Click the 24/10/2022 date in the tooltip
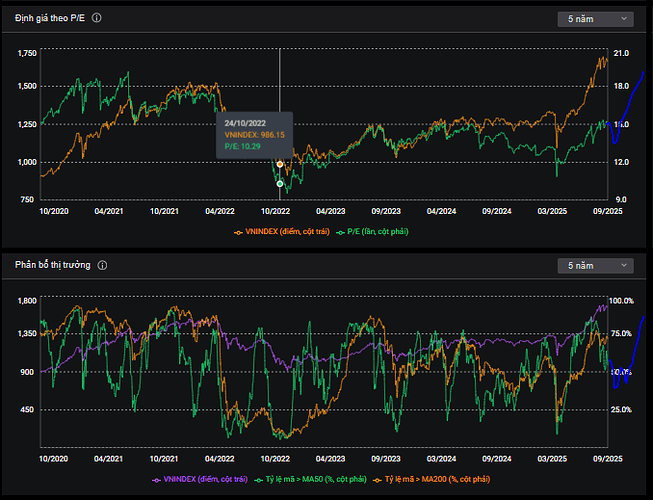This screenshot has width=653, height=500. tap(245, 121)
